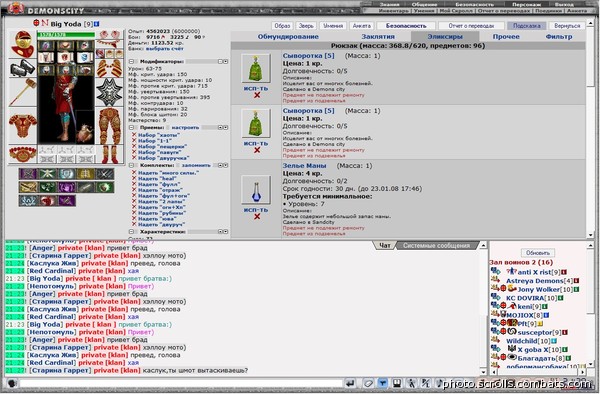The height and width of the screenshot is (394, 600).
Task: Open the Эликсиры tab
Action: point(445,37)
